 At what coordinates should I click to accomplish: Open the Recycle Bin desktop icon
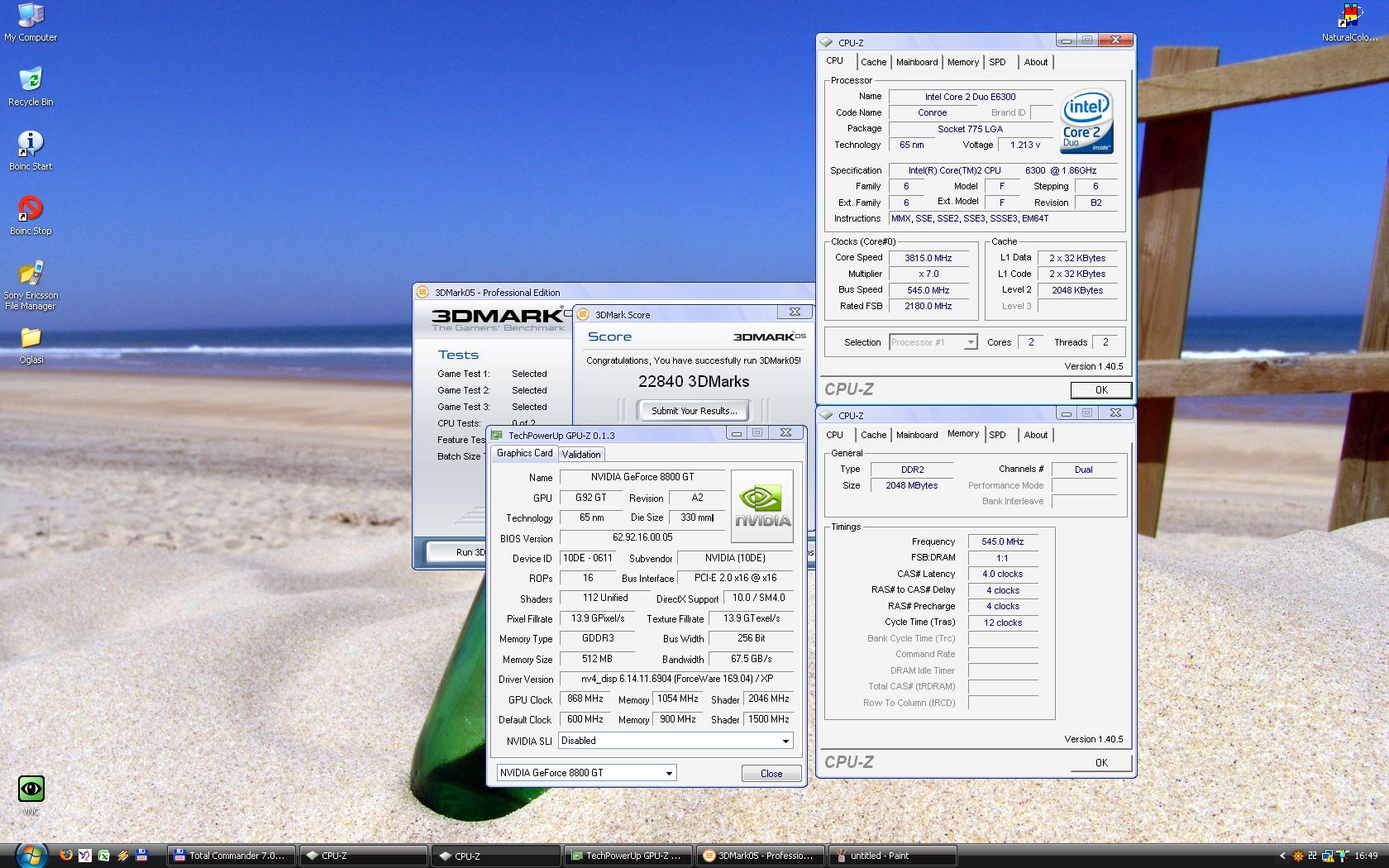31,87
